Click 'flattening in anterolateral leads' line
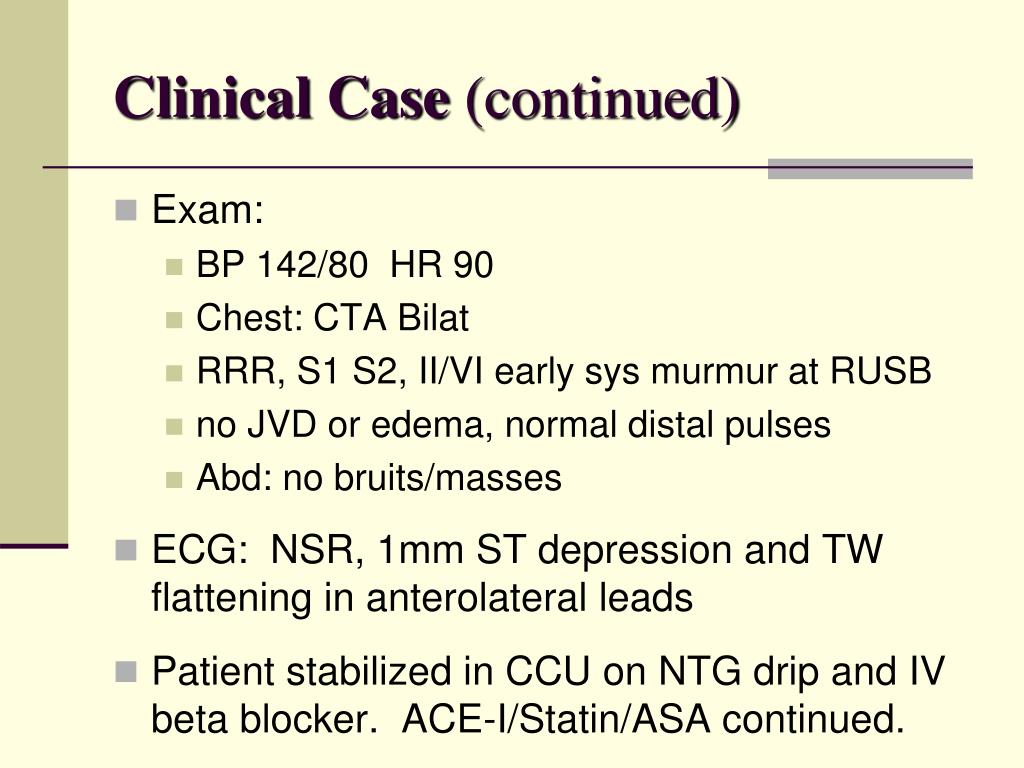This screenshot has width=1024, height=768. pos(422,598)
